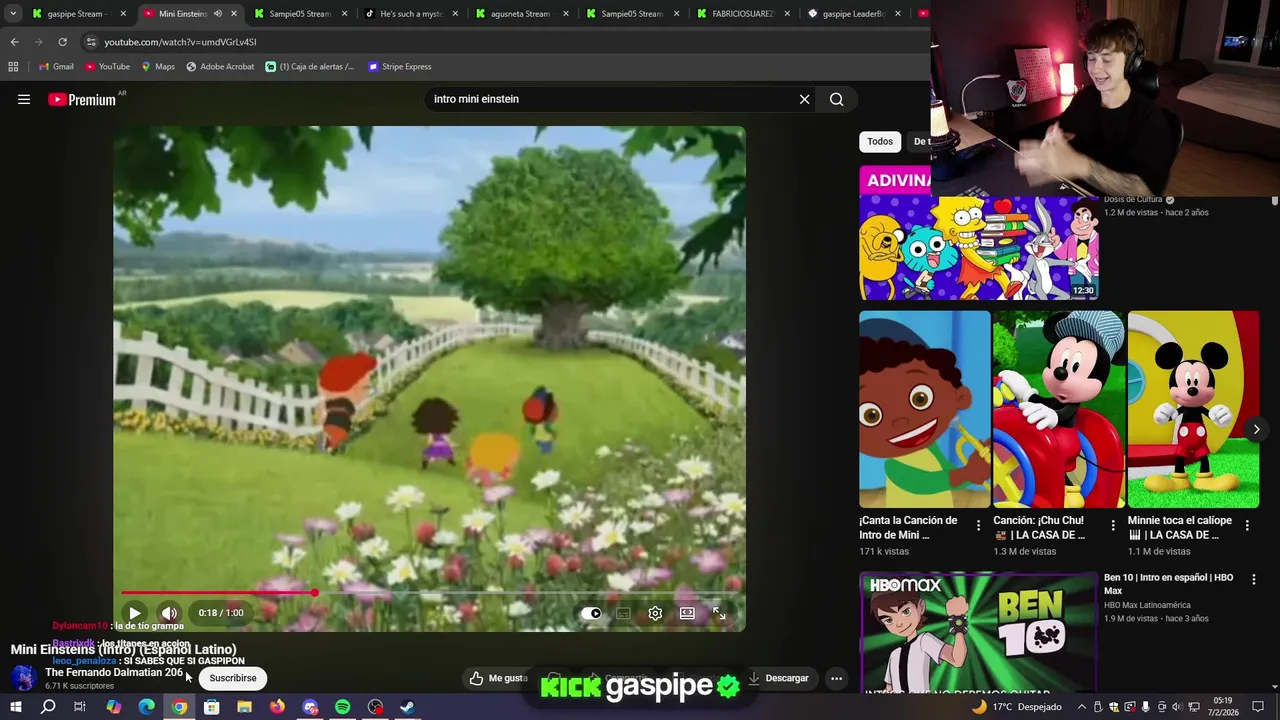Reload the current page
1280x720 pixels.
click(x=62, y=42)
